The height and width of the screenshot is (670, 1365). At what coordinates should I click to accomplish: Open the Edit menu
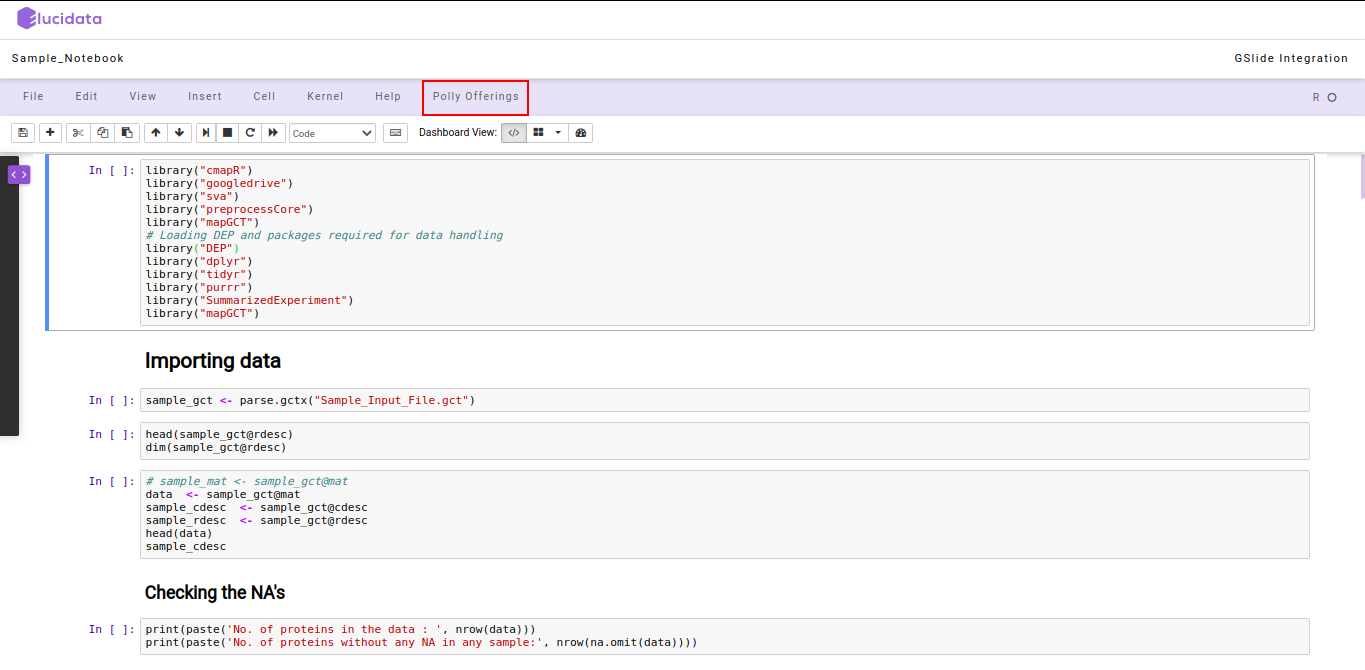pyautogui.click(x=86, y=97)
